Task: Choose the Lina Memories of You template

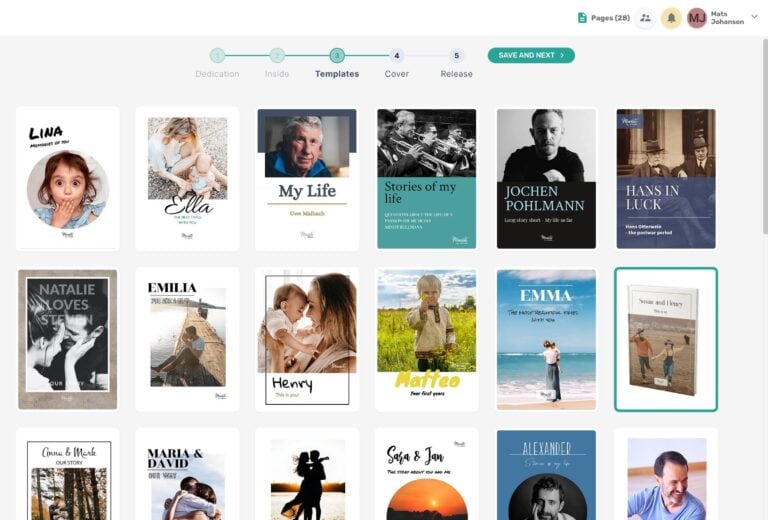Action: coord(67,178)
